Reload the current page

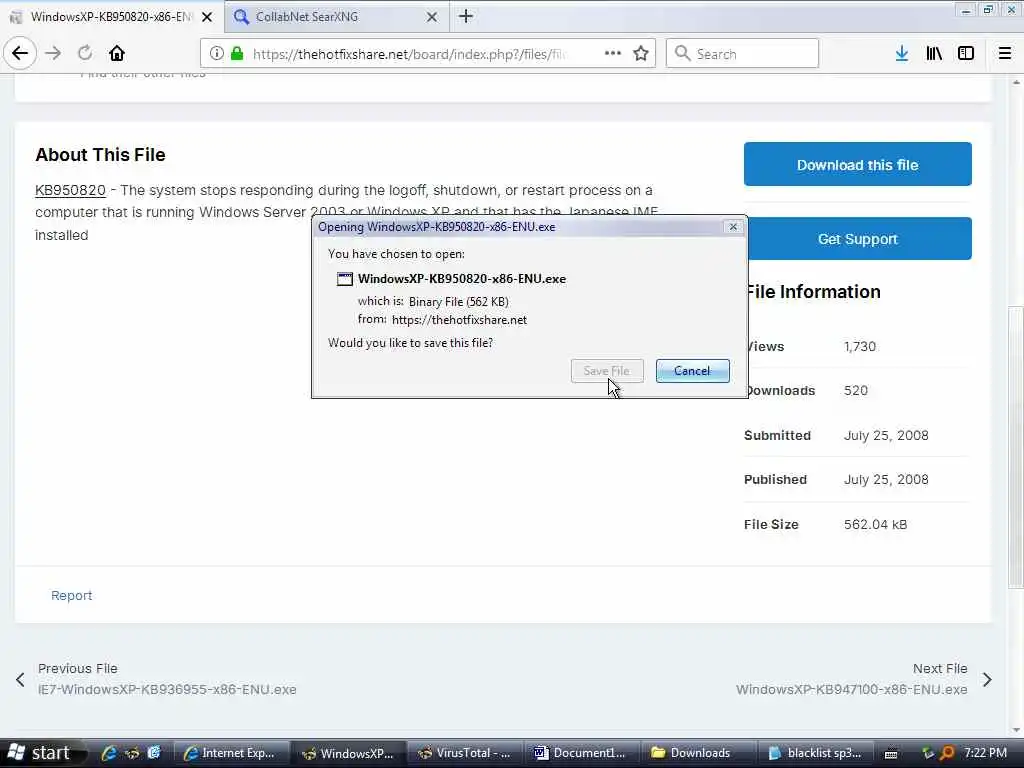[85, 54]
